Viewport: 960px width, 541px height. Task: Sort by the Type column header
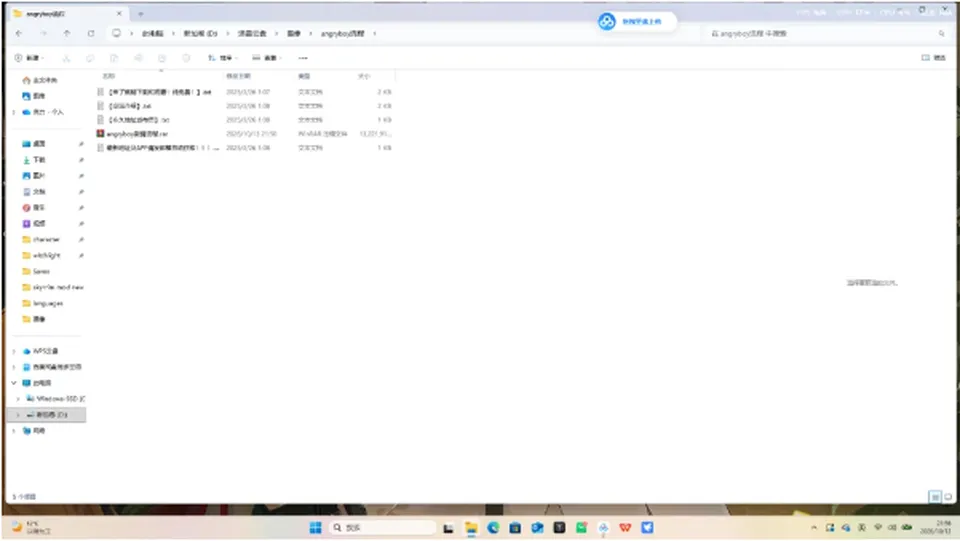pos(304,76)
